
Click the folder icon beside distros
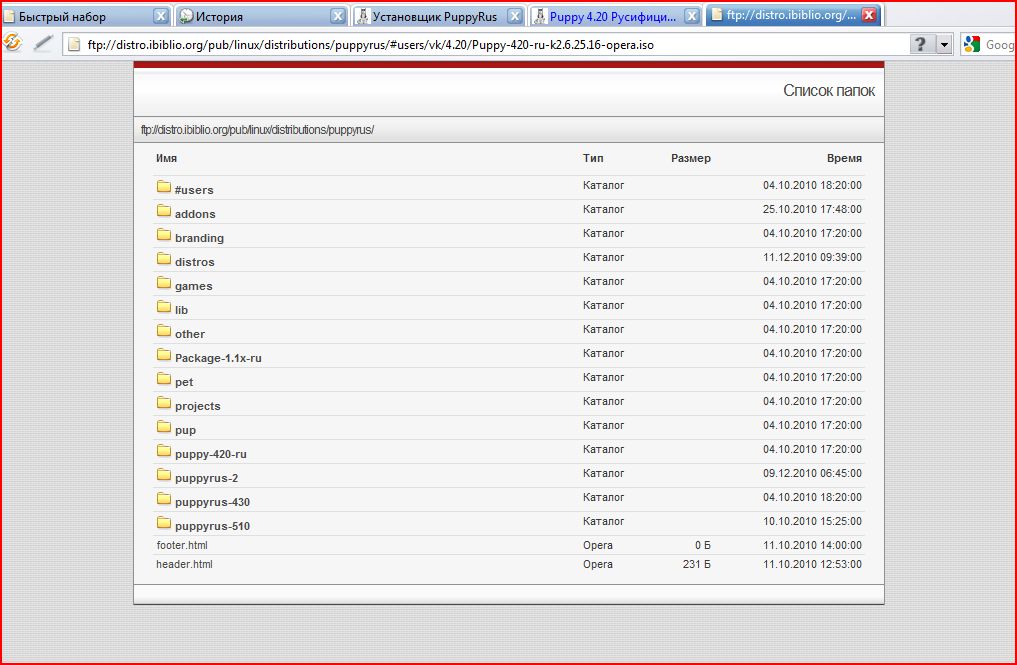coord(163,259)
